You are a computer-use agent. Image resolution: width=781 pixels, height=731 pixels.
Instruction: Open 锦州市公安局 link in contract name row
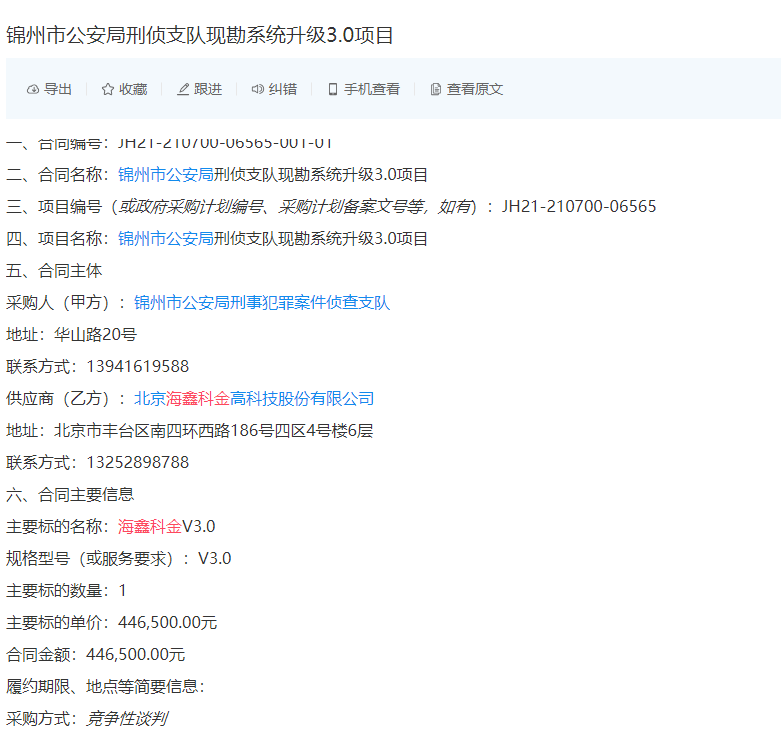pyautogui.click(x=166, y=175)
